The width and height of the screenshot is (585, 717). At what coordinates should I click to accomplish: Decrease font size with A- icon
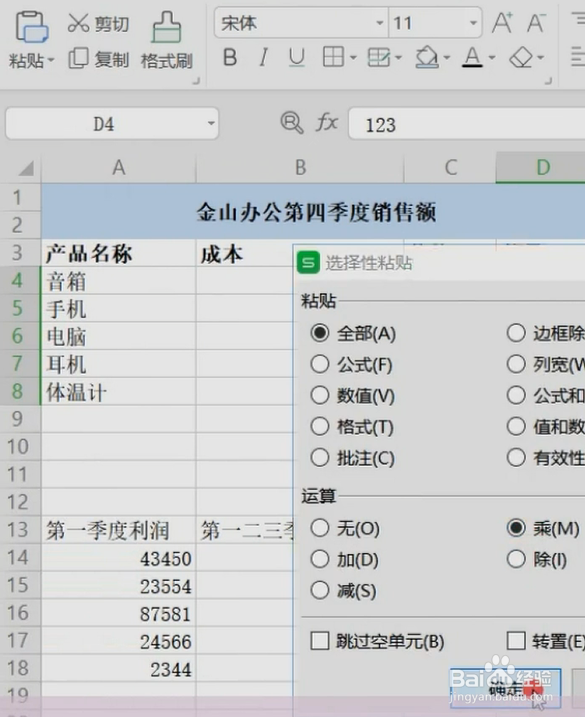tap(536, 23)
